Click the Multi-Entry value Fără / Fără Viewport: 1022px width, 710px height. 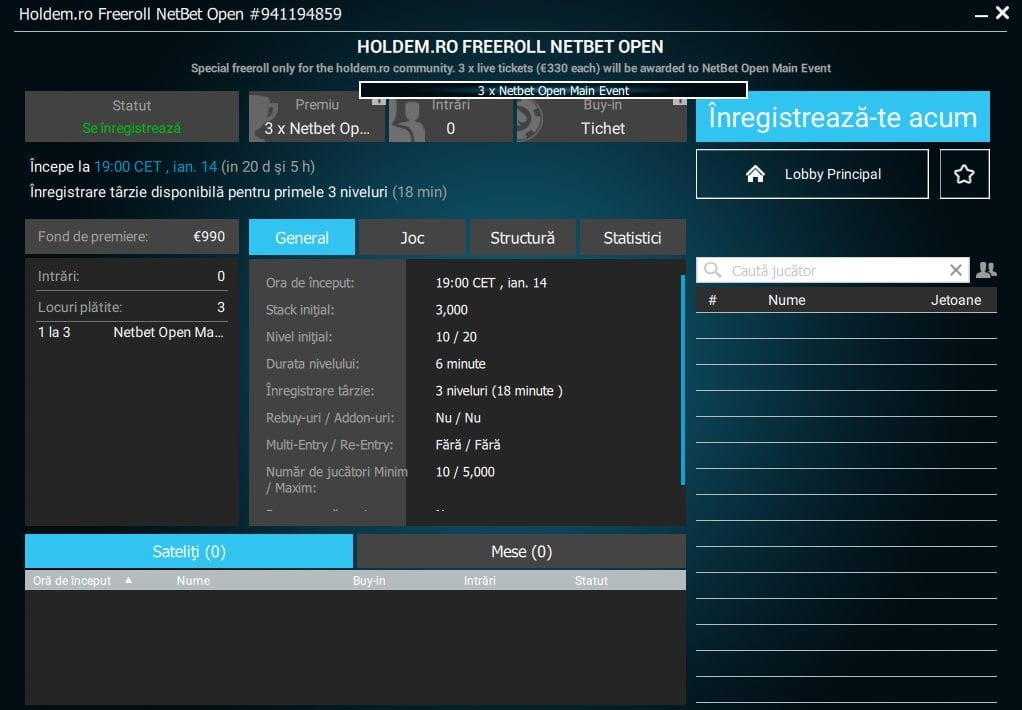468,445
